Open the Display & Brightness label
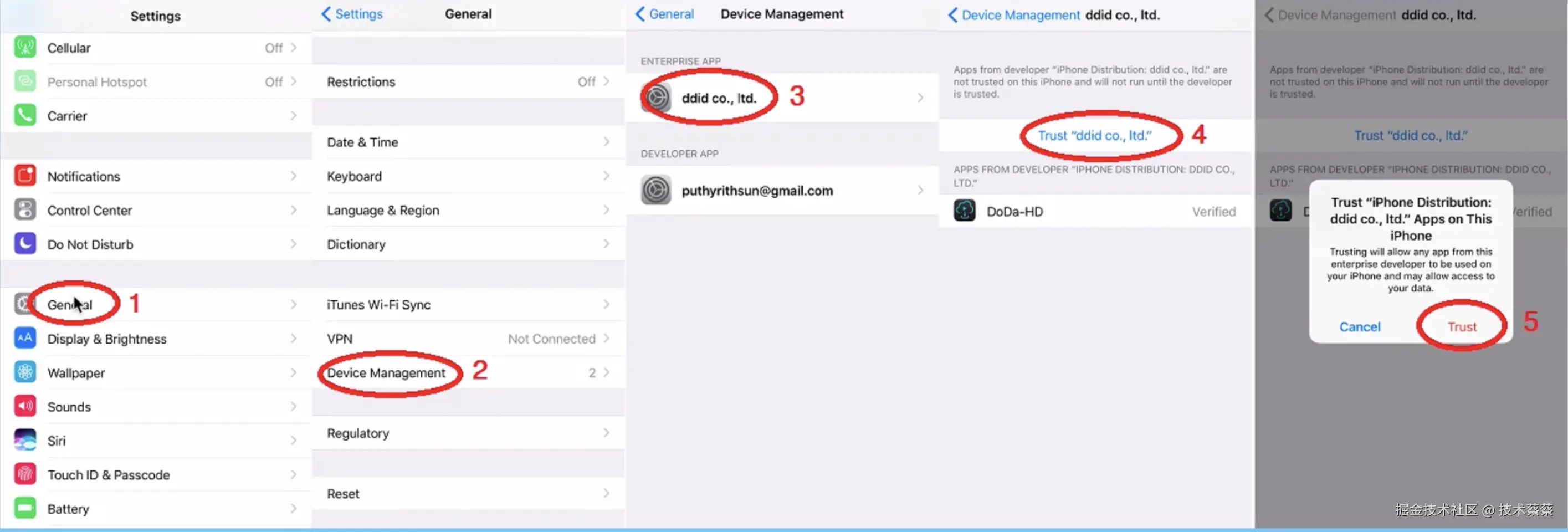1568x532 pixels. pos(106,339)
